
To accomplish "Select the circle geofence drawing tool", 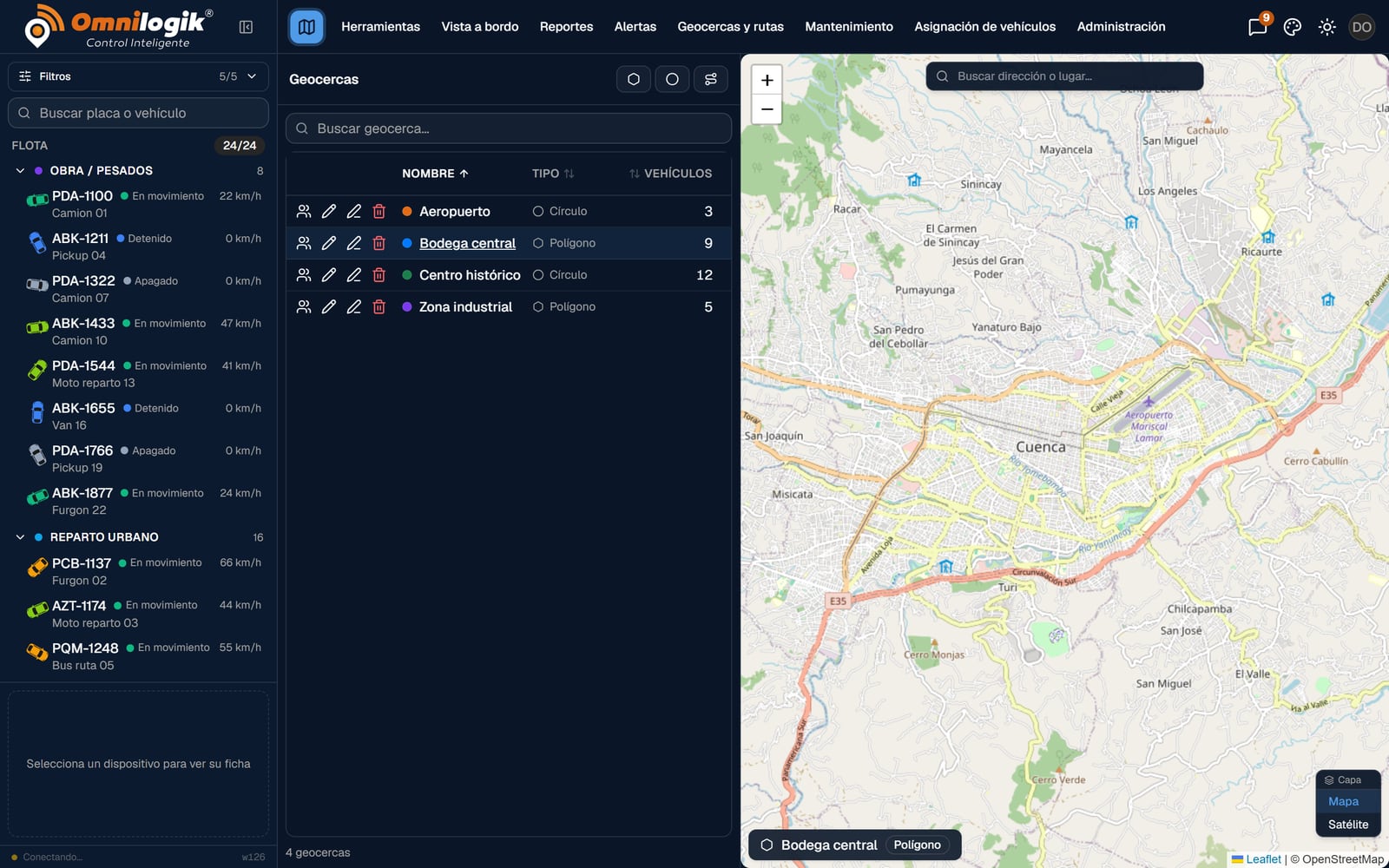I will (x=672, y=79).
